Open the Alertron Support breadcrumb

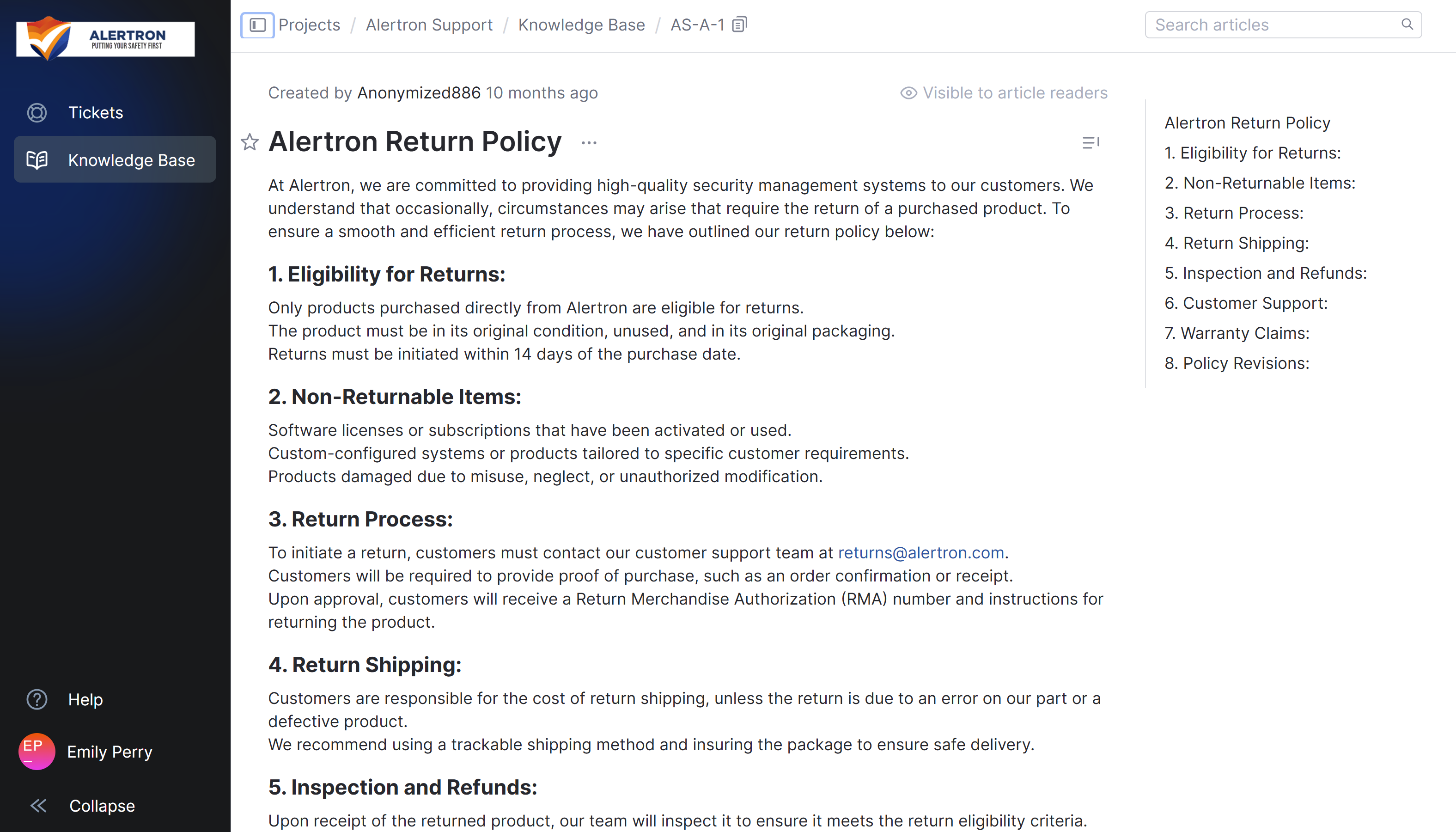point(428,25)
